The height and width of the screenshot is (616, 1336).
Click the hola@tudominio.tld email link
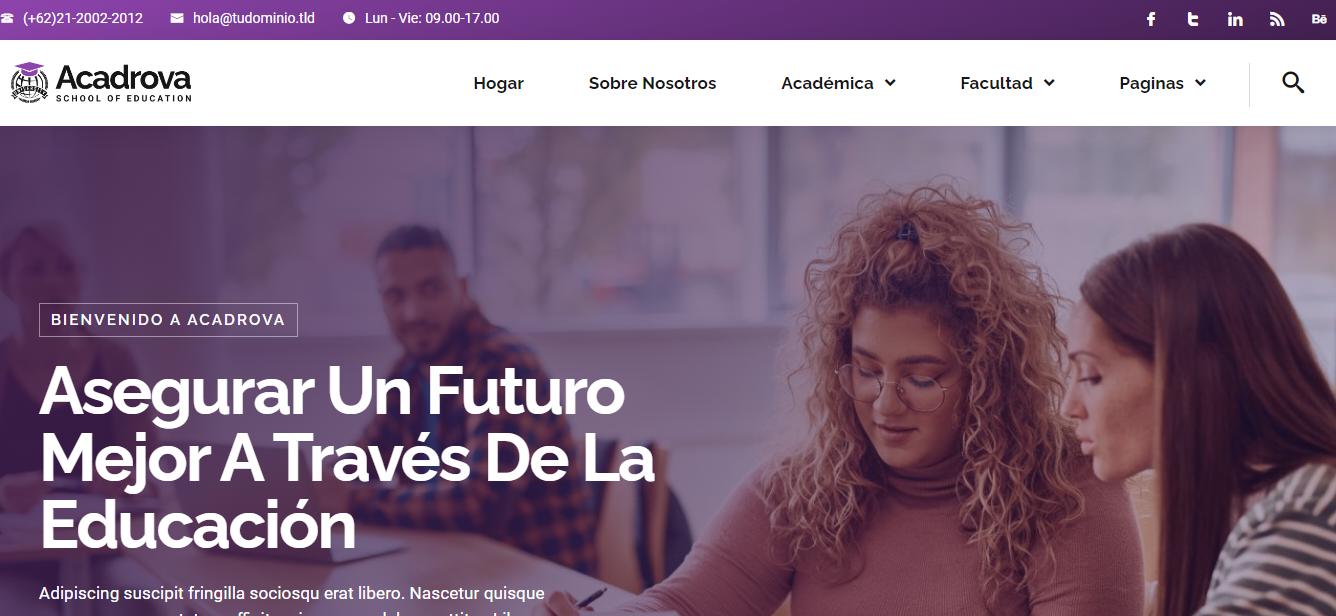point(254,18)
